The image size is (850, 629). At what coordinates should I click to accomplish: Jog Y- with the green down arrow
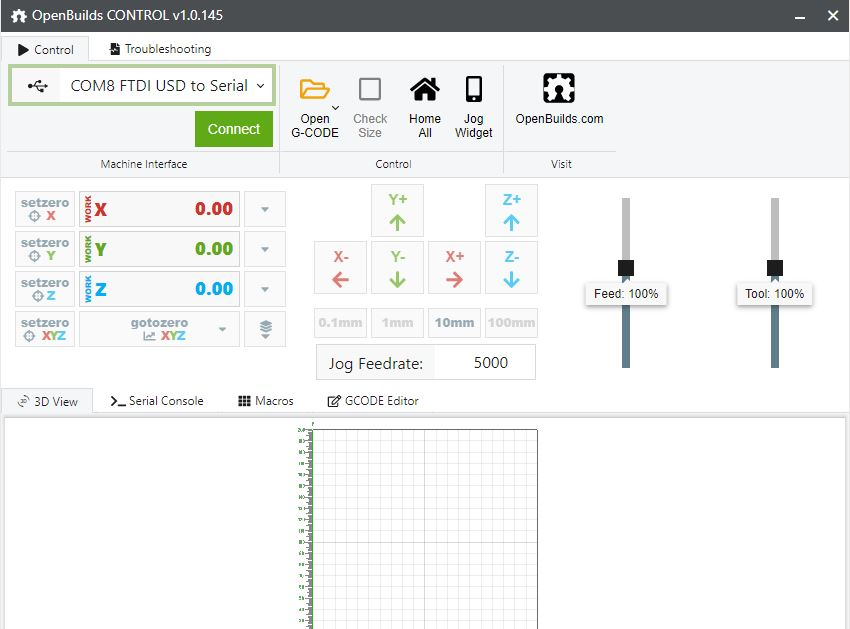tap(397, 267)
